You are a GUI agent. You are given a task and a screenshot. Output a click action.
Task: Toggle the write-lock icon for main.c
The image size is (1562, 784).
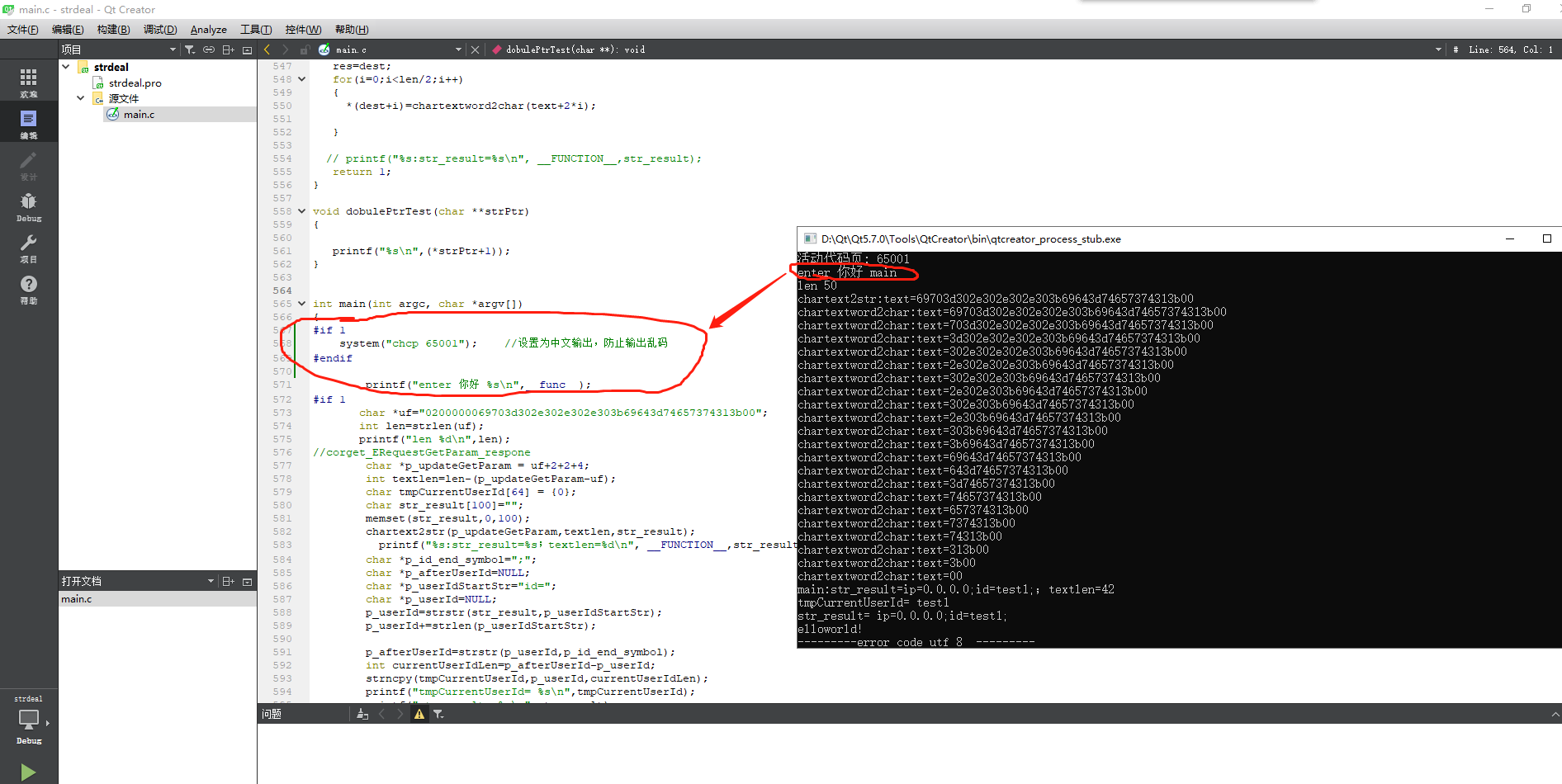point(304,49)
